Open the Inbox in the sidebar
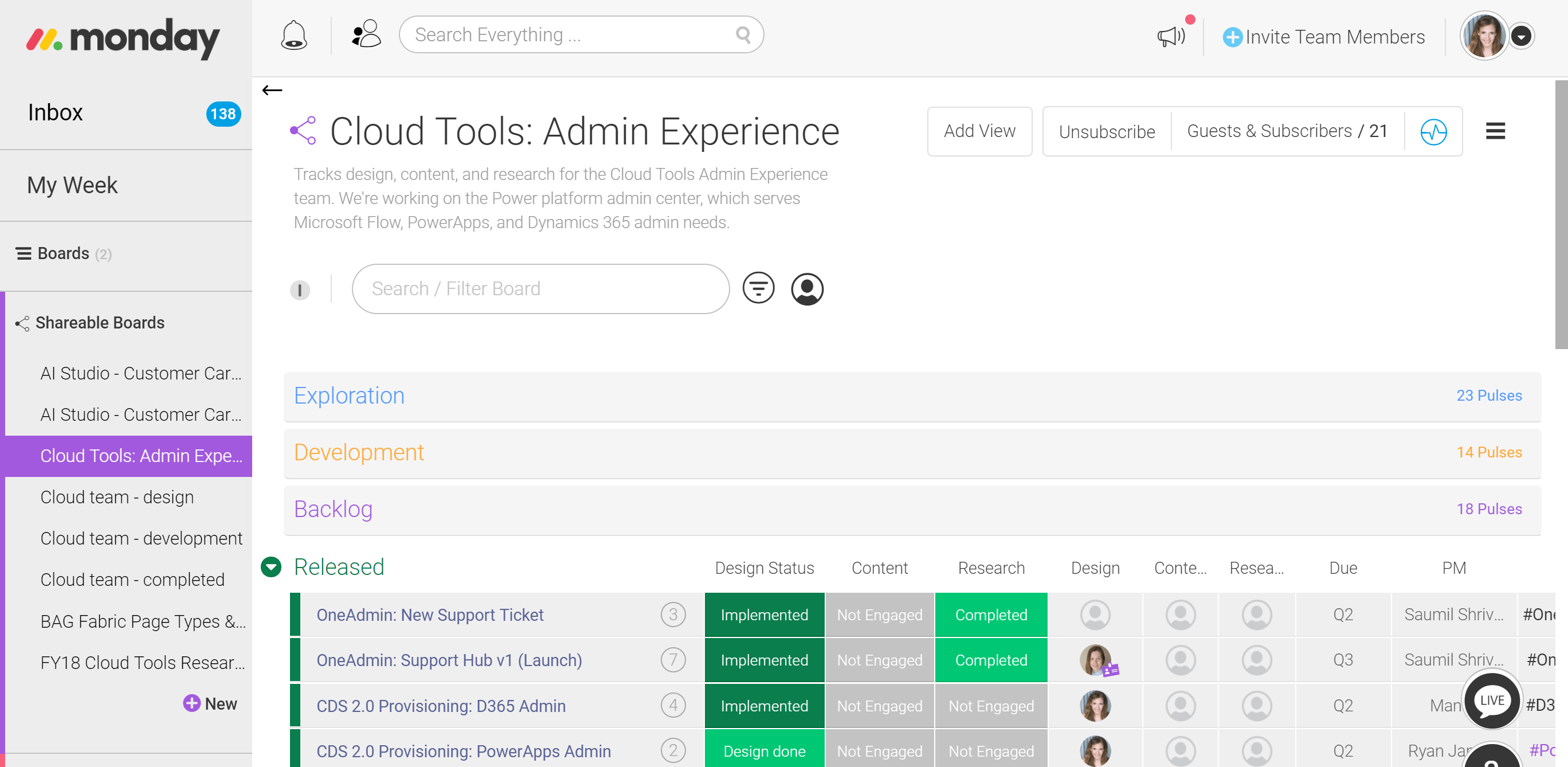This screenshot has width=1568, height=767. coord(56,112)
